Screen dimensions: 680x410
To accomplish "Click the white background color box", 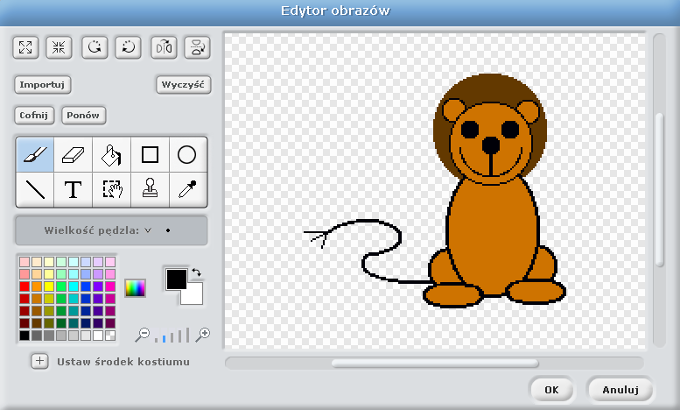I will tap(194, 296).
